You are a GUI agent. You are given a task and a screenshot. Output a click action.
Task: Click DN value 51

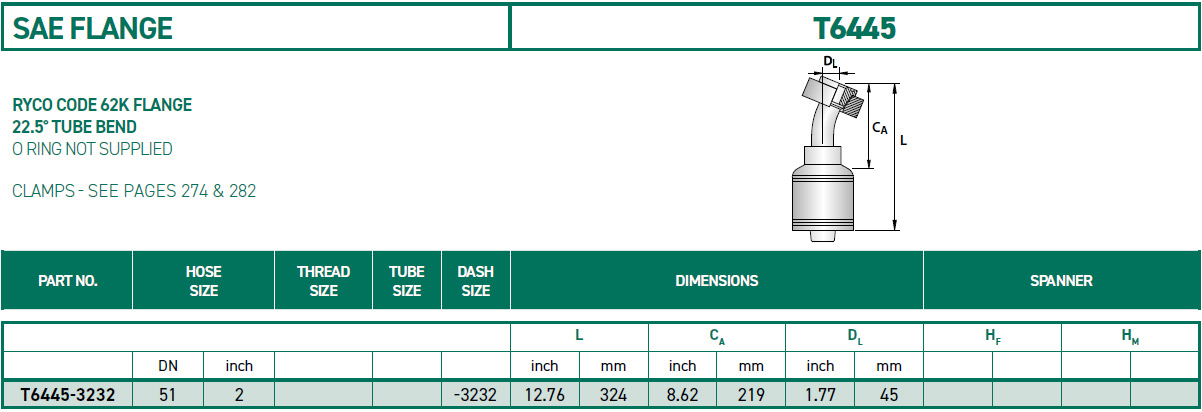[168, 395]
